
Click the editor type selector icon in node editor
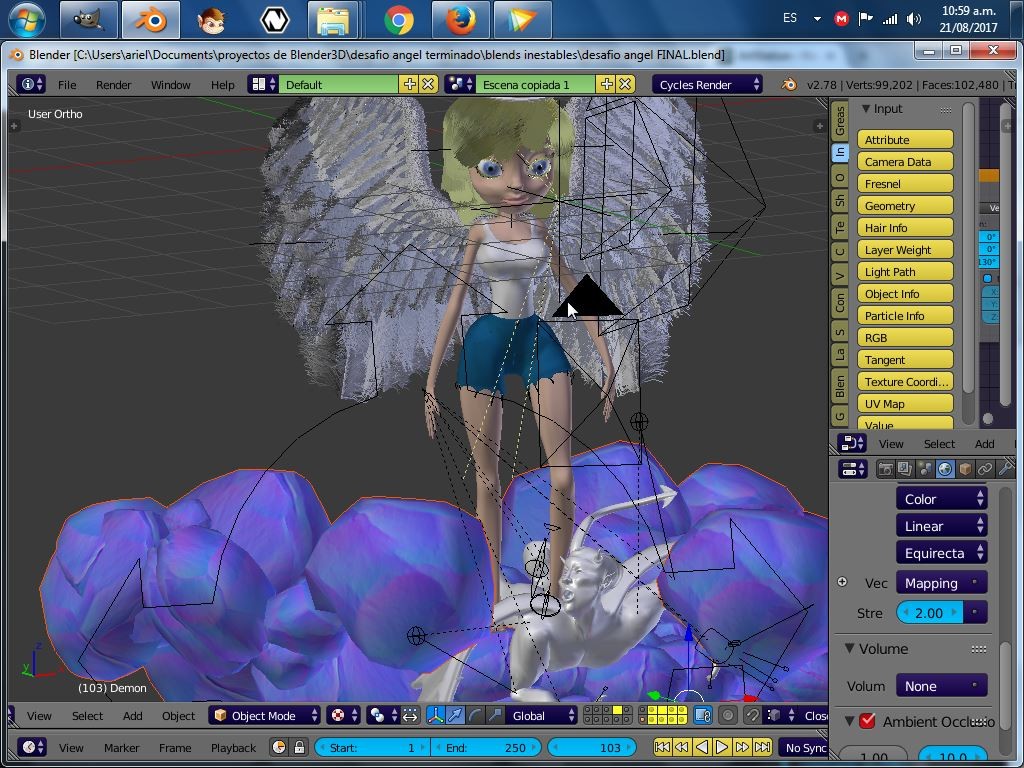click(849, 443)
